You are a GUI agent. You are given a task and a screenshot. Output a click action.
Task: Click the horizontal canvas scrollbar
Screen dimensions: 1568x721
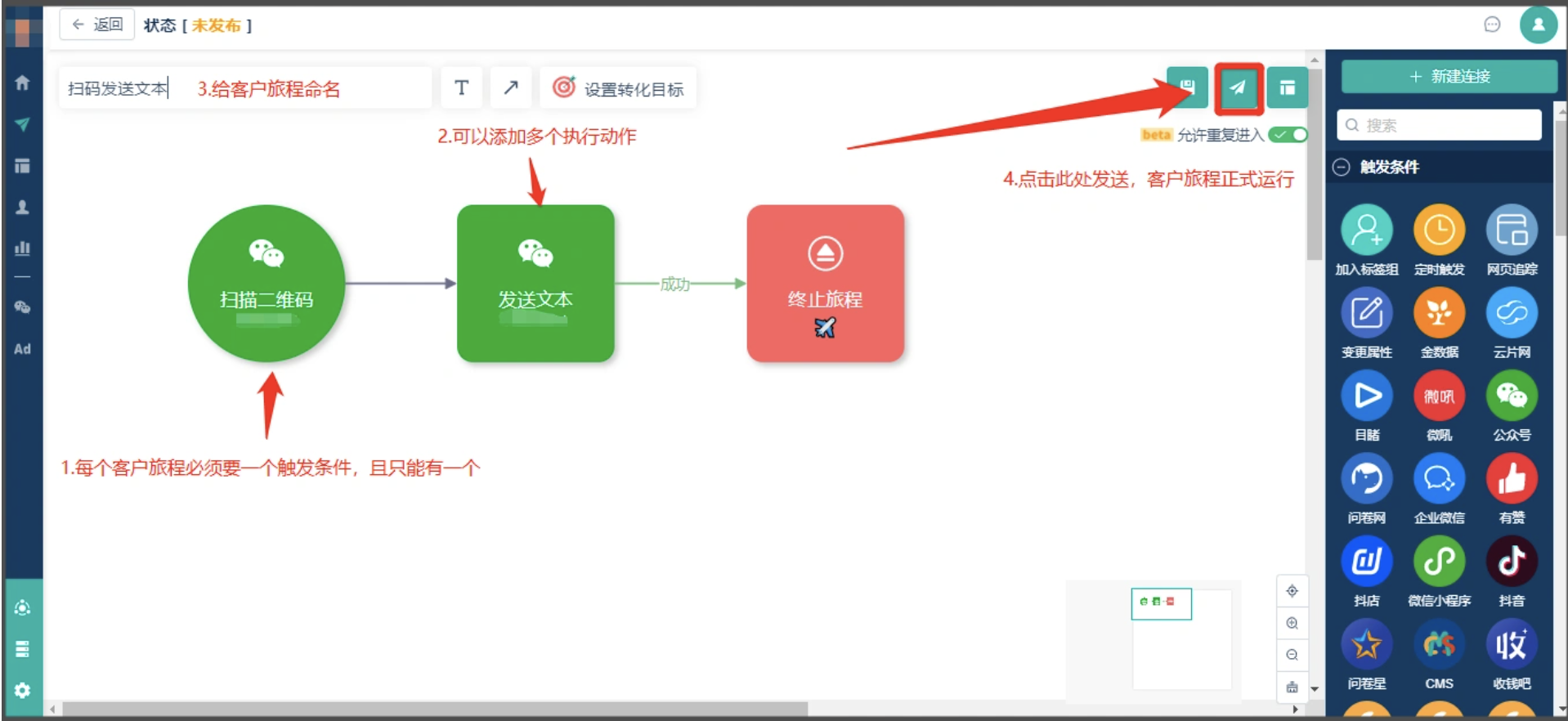[435, 709]
